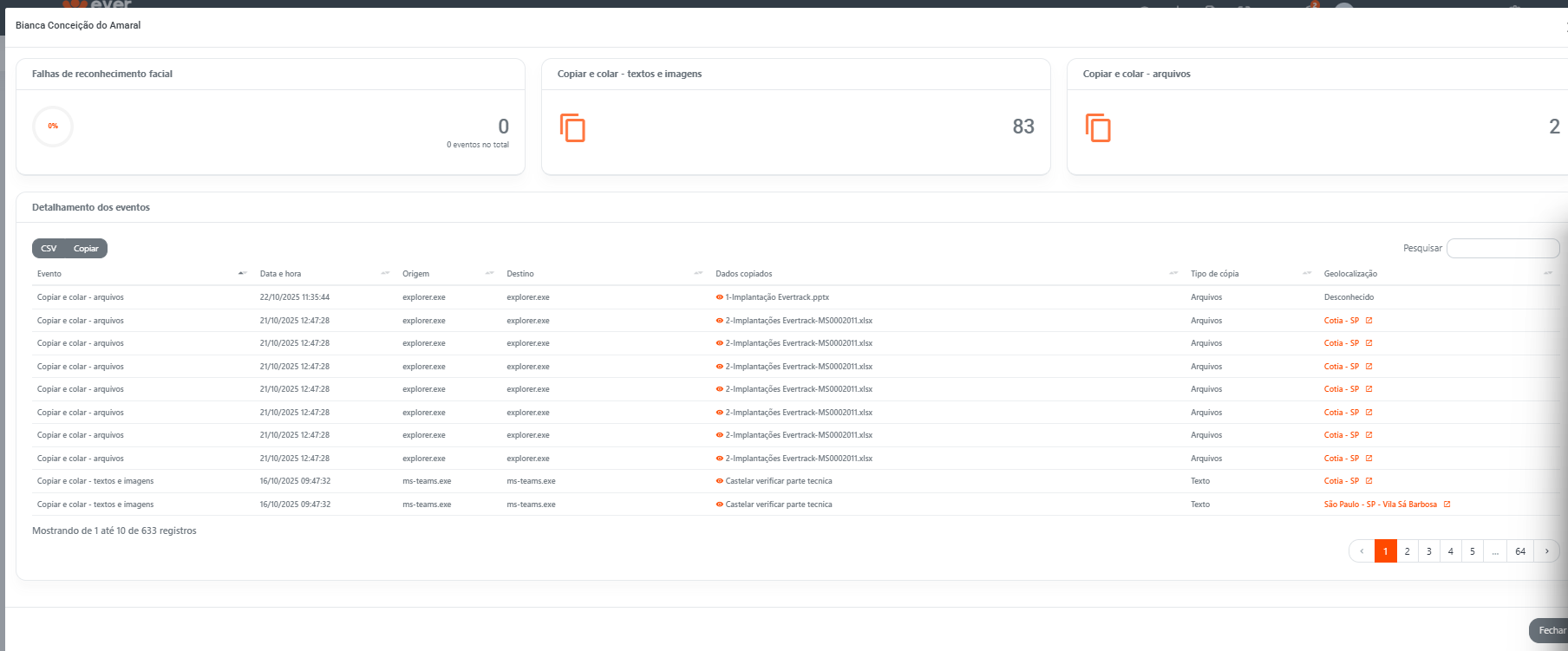Image resolution: width=1568 pixels, height=651 pixels.
Task: Click previous page arrow in pagination
Action: click(x=1362, y=551)
